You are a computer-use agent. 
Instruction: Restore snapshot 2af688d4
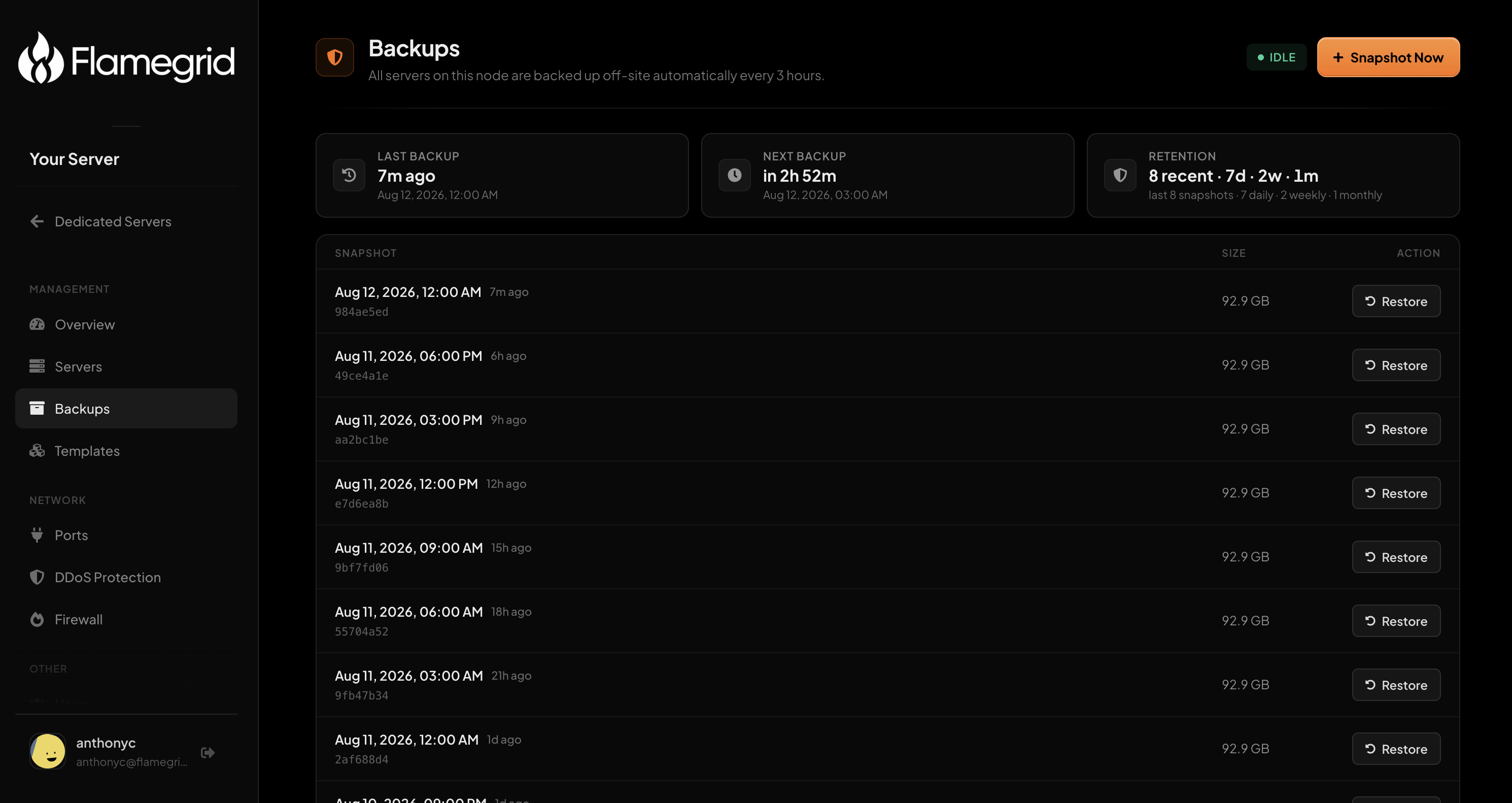(x=1396, y=749)
